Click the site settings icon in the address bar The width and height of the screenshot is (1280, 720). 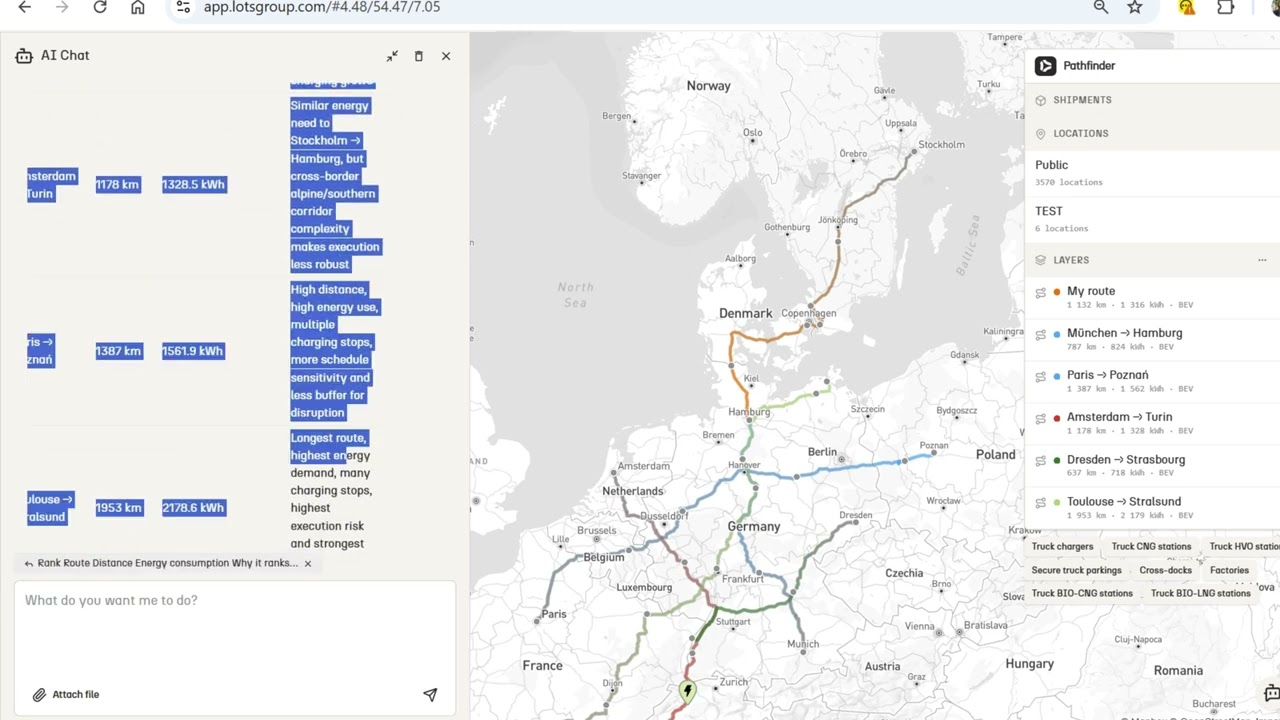click(183, 7)
